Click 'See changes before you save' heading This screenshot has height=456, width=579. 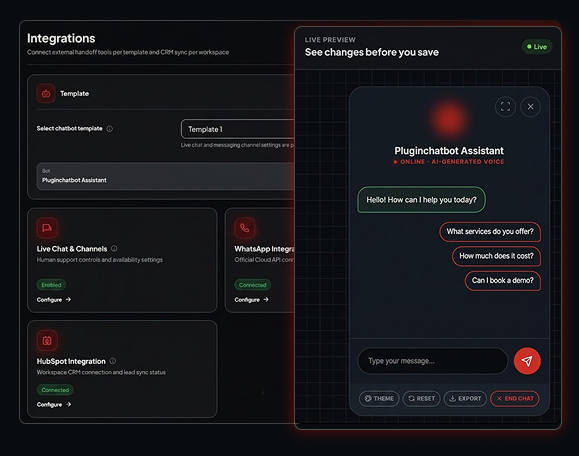(x=372, y=52)
